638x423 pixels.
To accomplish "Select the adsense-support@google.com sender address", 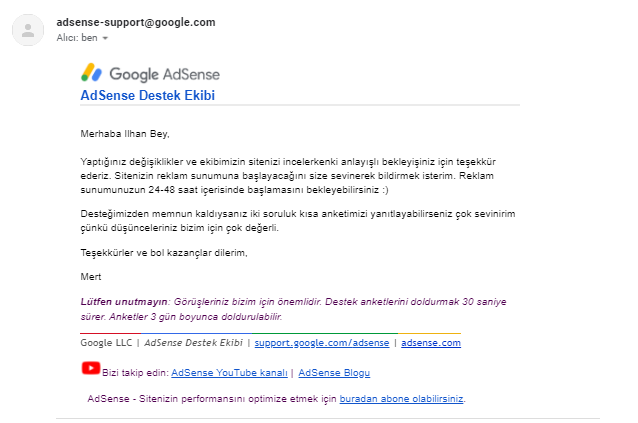I will point(136,22).
